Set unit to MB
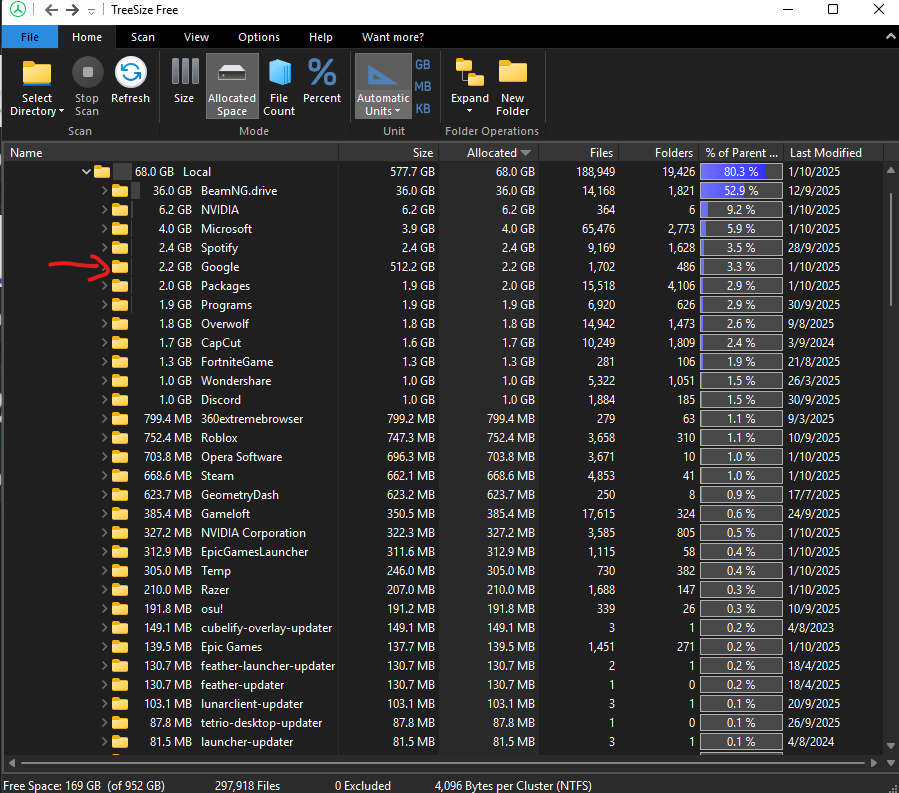The height and width of the screenshot is (793, 899). (423, 87)
